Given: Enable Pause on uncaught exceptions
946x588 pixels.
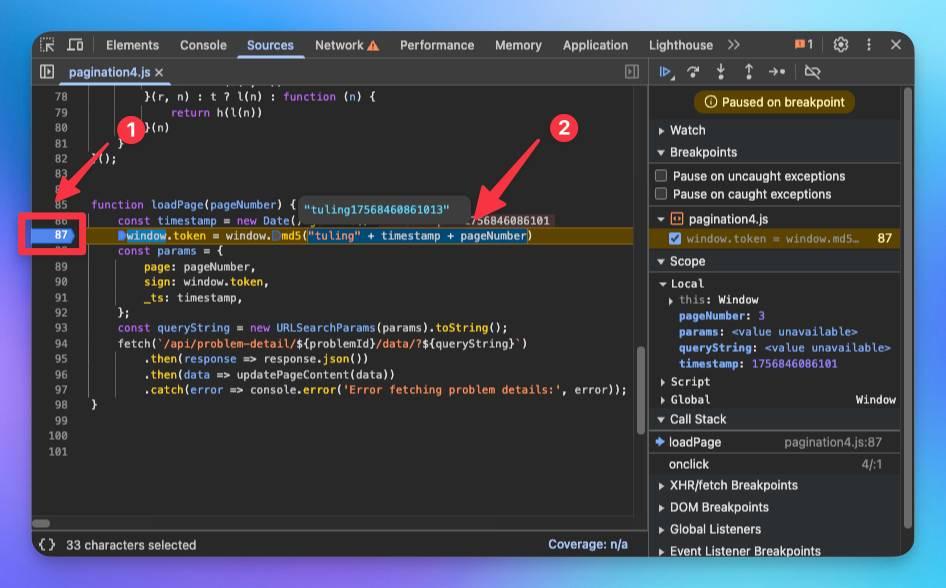Looking at the screenshot, I should [x=661, y=175].
